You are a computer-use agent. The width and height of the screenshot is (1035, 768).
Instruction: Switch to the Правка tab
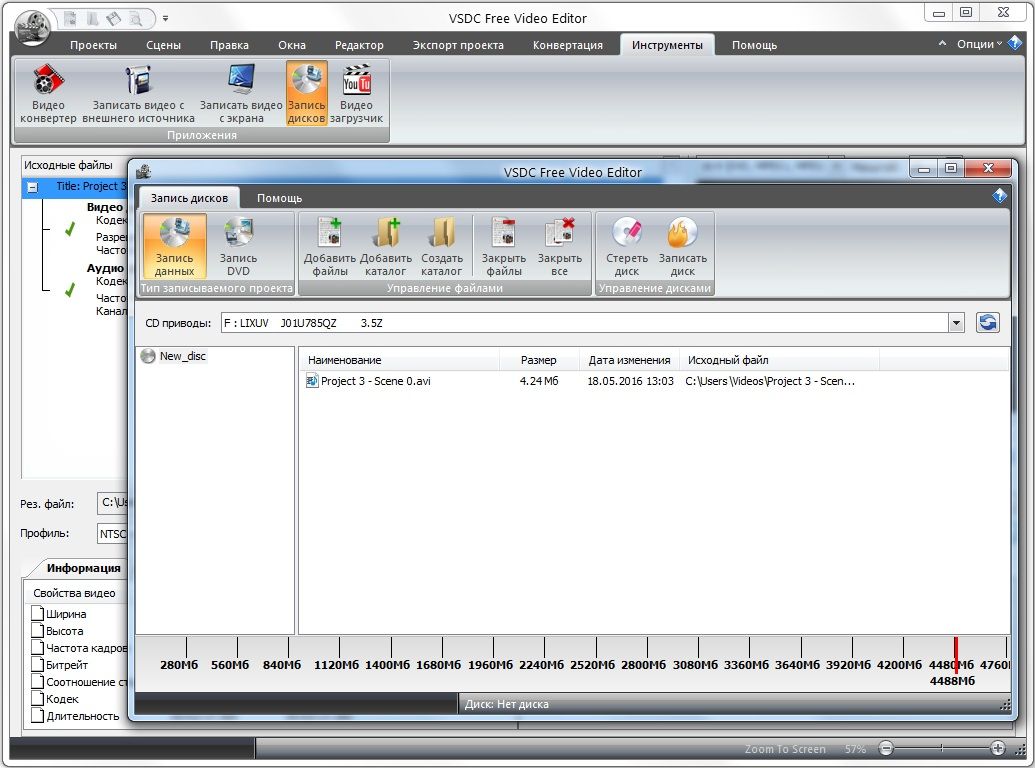[229, 45]
